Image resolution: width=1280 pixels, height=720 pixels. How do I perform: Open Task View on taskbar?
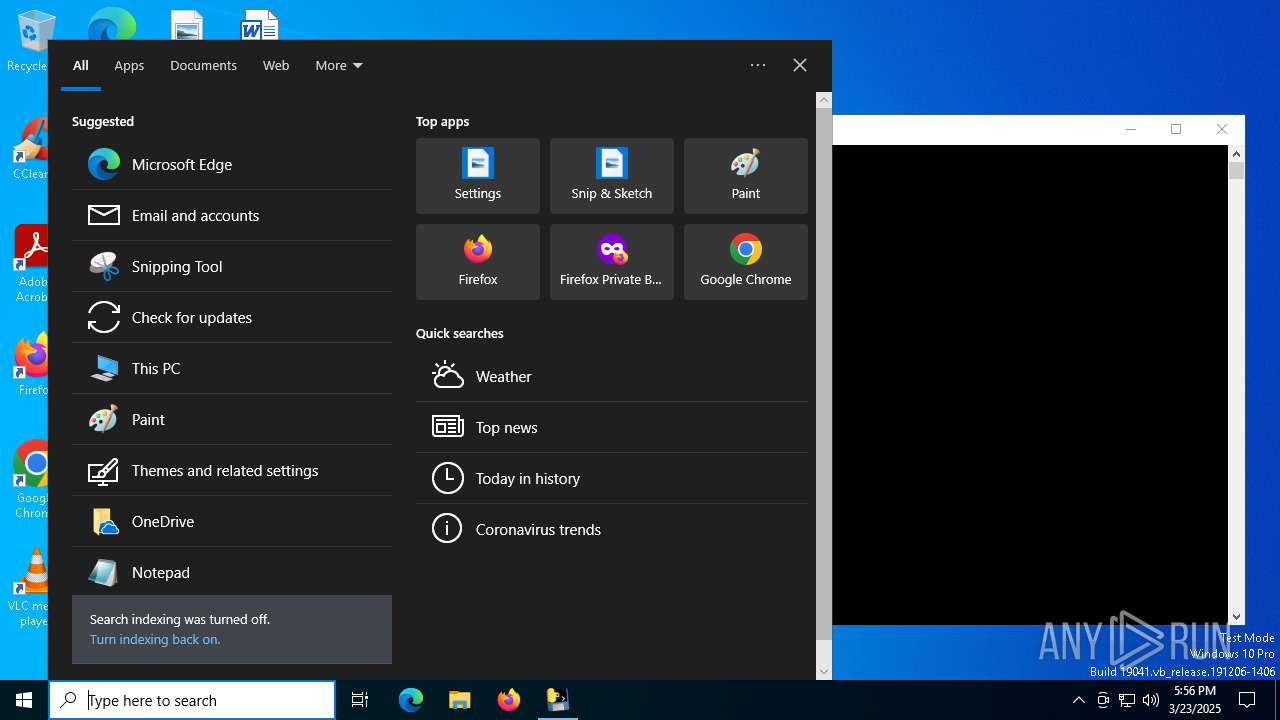360,700
